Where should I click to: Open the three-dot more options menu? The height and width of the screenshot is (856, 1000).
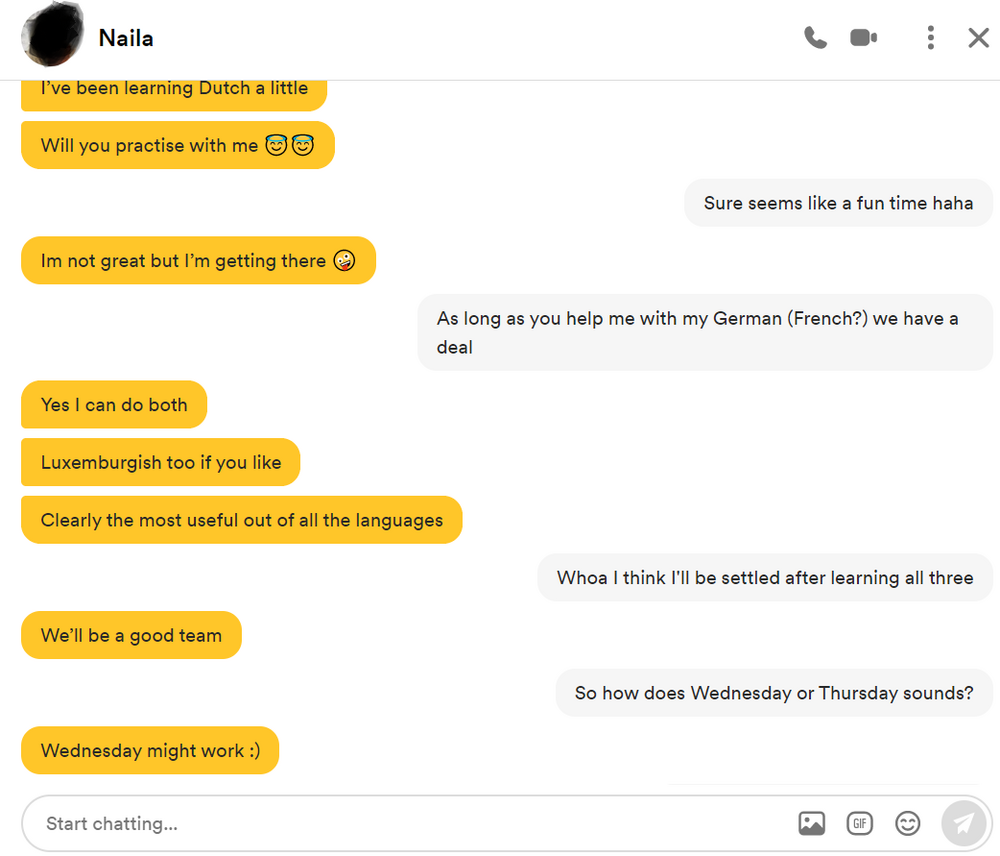(x=930, y=38)
